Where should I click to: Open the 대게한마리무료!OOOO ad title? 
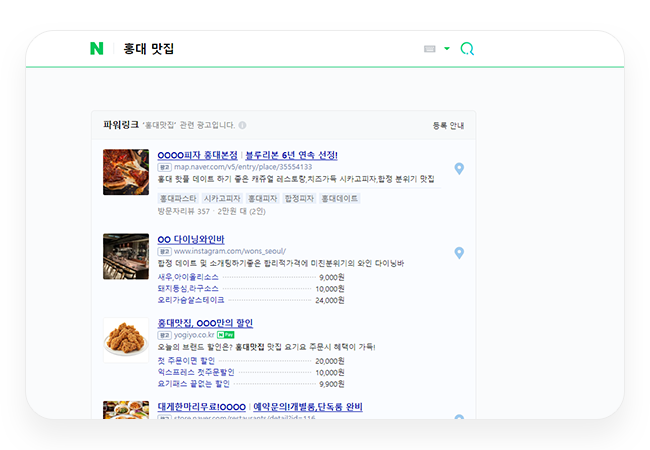coord(201,407)
